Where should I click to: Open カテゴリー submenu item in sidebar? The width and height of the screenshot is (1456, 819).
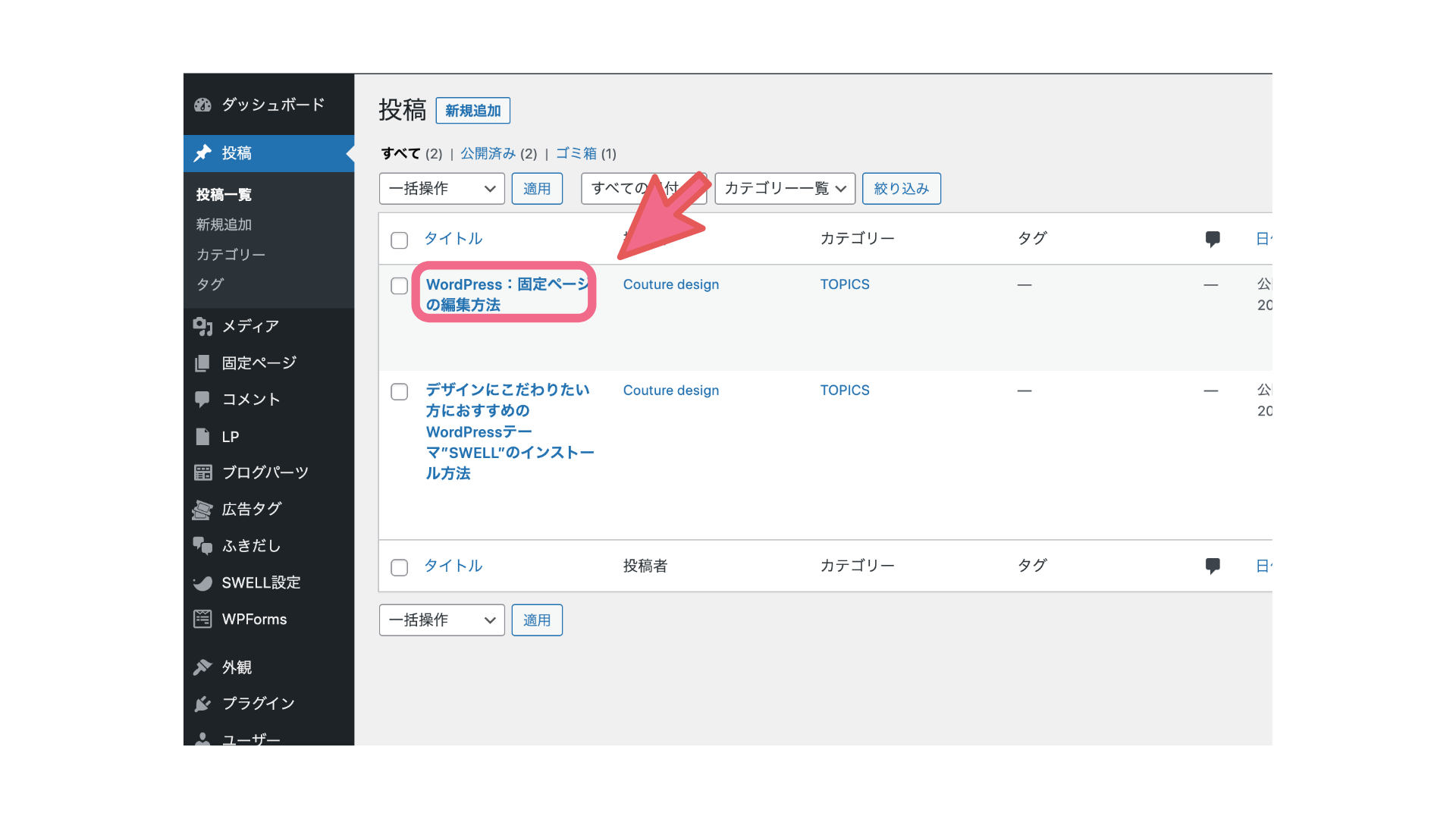pyautogui.click(x=231, y=255)
